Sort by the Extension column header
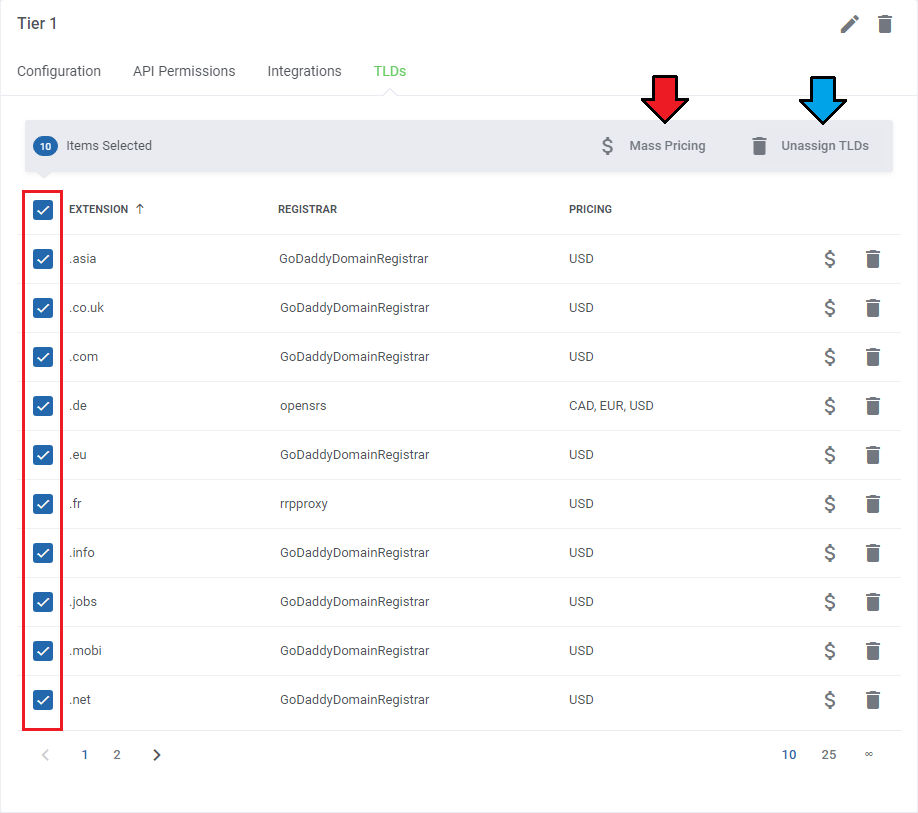 pyautogui.click(x=106, y=209)
